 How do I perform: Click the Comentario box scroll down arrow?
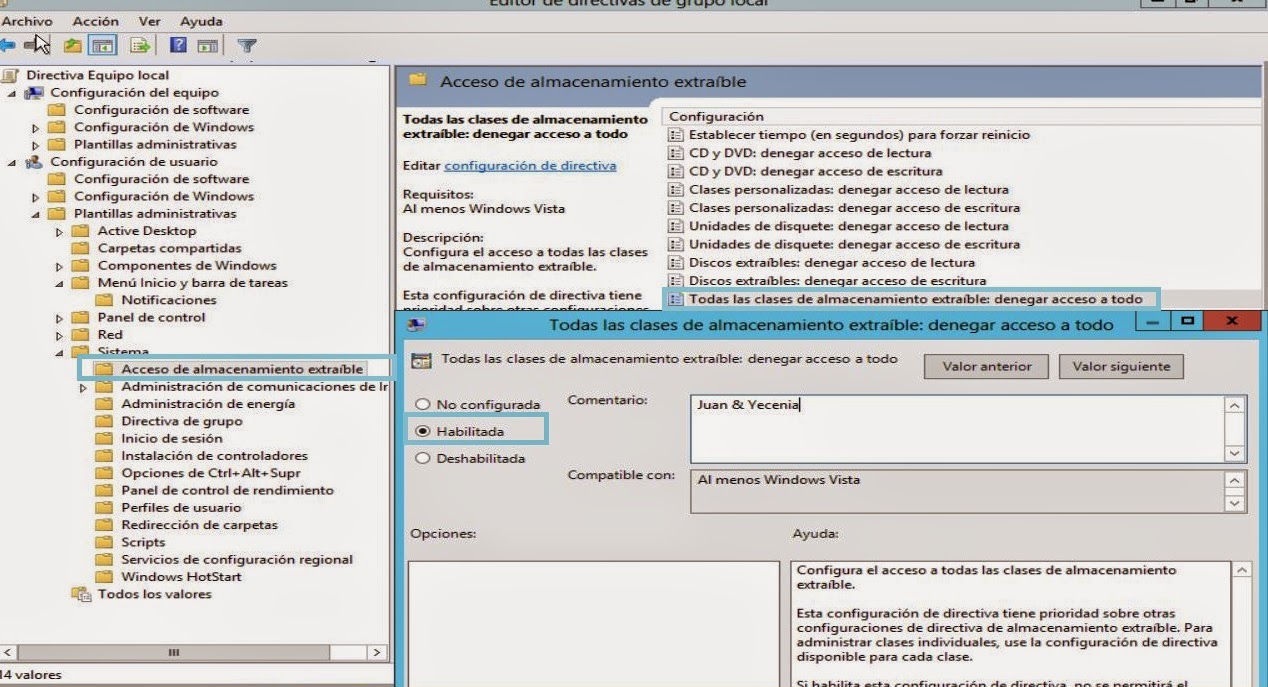[1236, 453]
